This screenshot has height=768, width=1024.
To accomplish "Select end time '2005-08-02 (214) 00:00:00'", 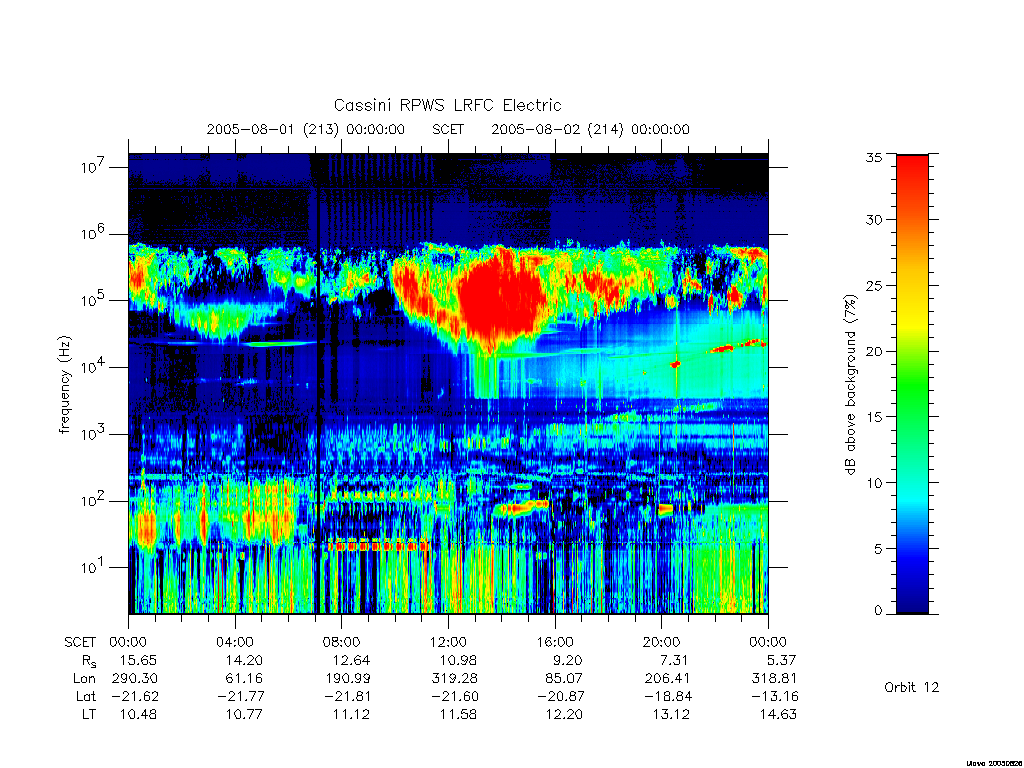I will click(590, 129).
